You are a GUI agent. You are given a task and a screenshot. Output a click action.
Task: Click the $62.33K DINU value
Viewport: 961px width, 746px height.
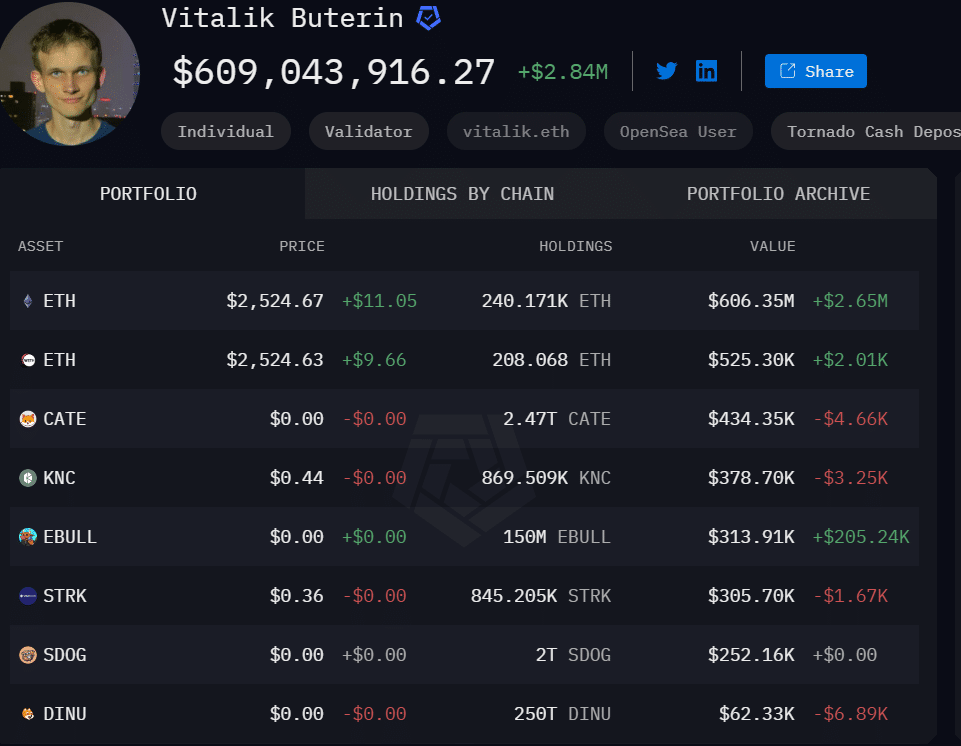coord(756,714)
